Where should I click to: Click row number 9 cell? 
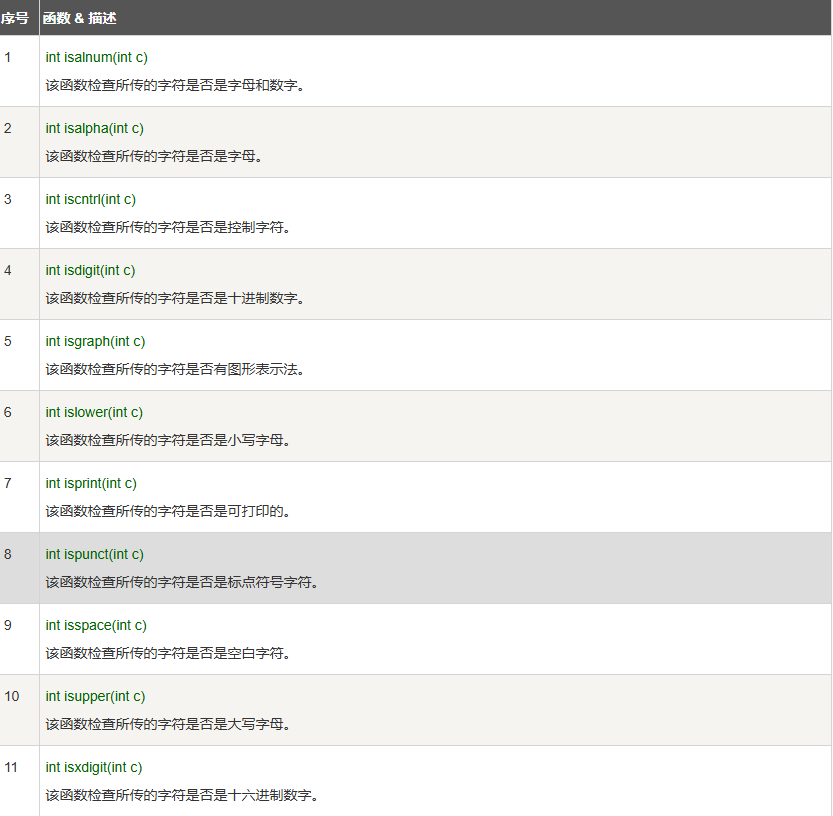pyautogui.click(x=20, y=639)
